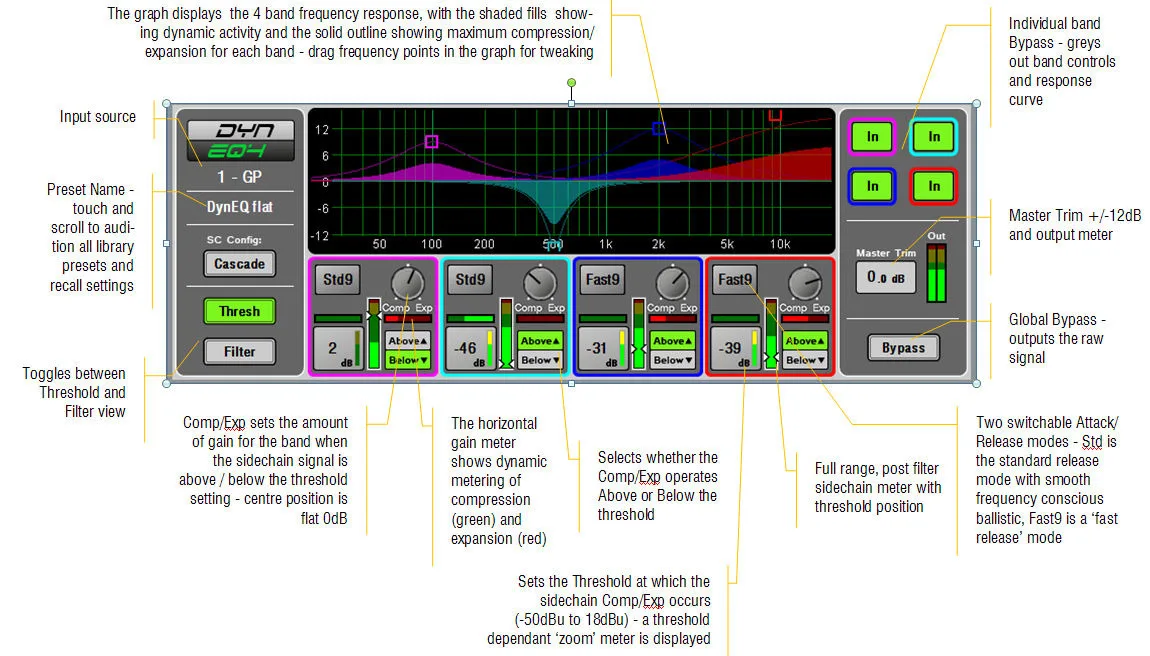Toggle the red band In button
Viewport: 1150px width, 656px height.
934,186
